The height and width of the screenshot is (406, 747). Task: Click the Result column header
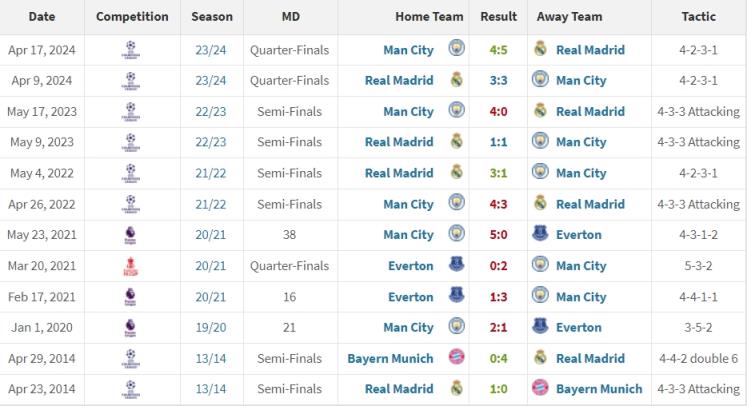pyautogui.click(x=498, y=17)
